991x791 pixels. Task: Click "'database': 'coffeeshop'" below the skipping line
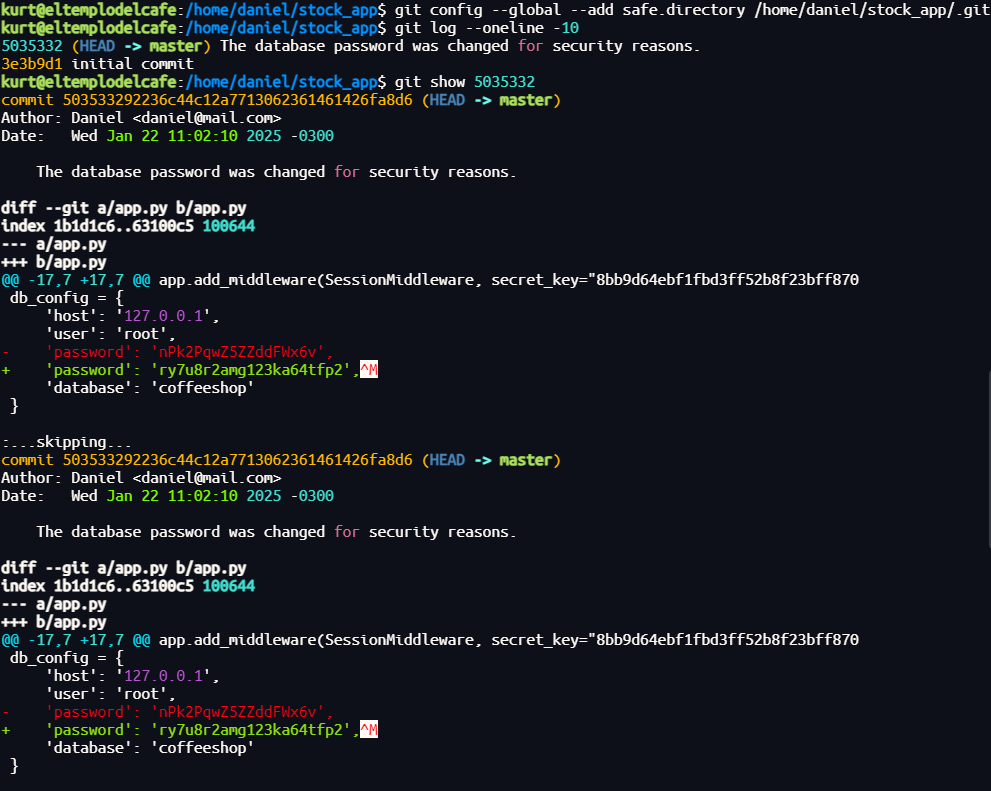(x=150, y=748)
